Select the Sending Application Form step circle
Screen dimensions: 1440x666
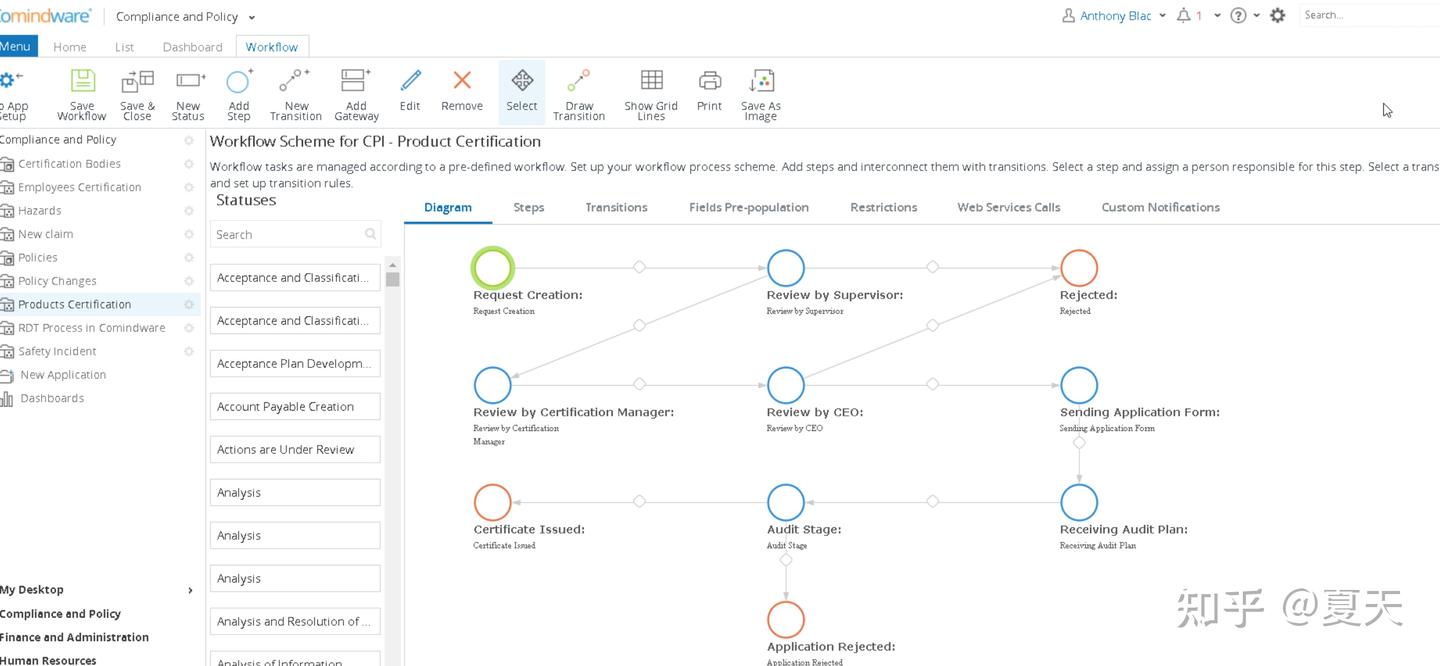(1079, 385)
